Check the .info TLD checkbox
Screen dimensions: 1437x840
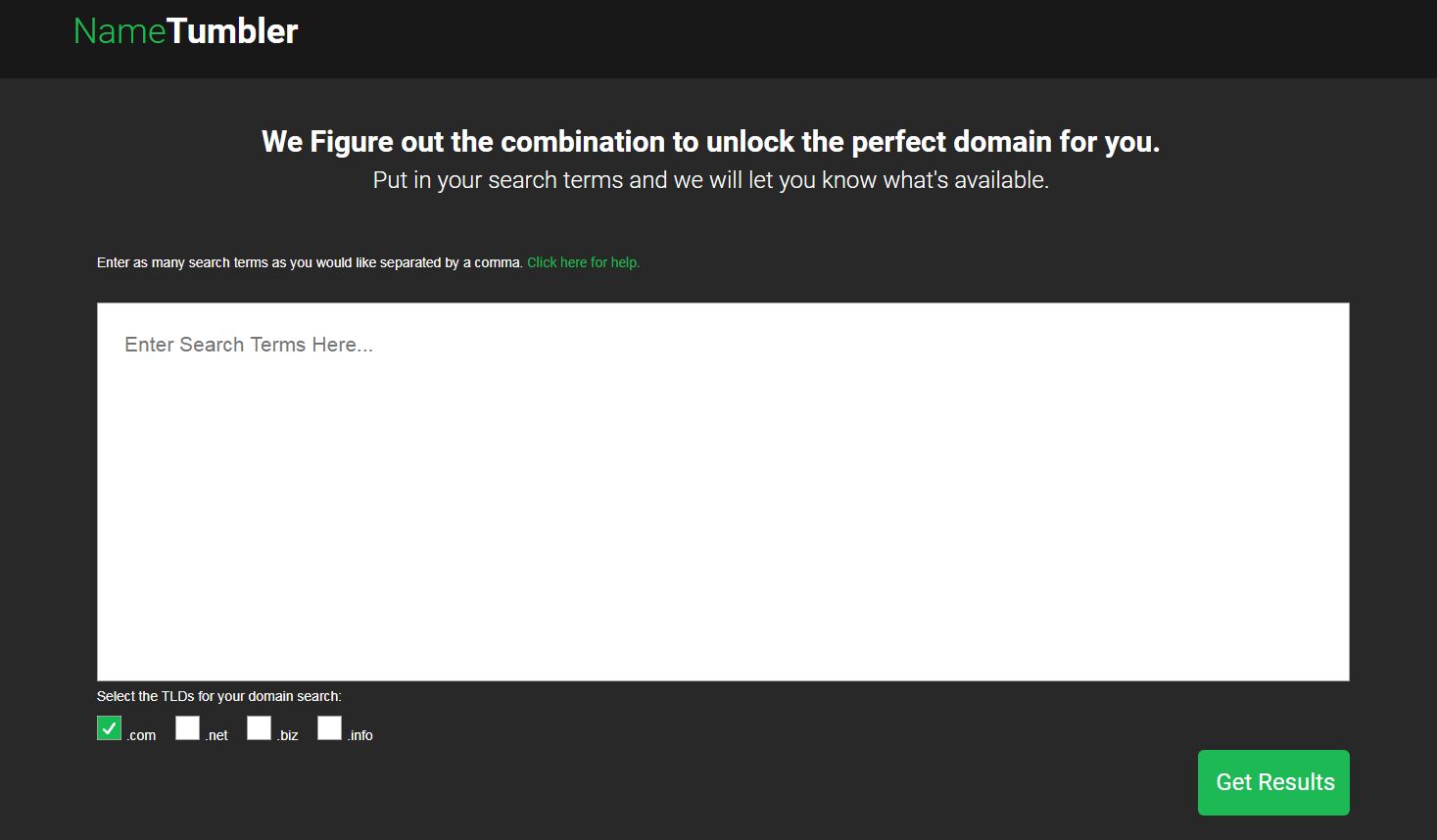(329, 728)
